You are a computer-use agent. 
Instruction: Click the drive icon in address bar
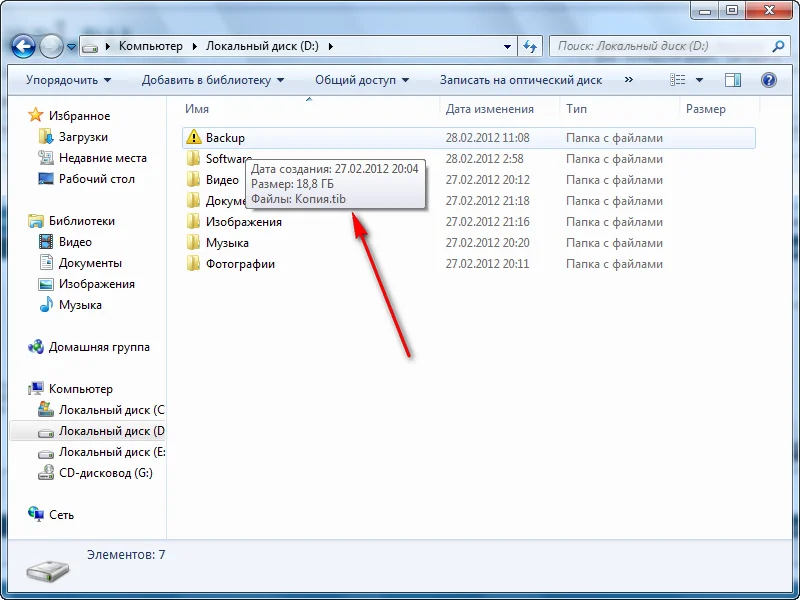point(90,47)
